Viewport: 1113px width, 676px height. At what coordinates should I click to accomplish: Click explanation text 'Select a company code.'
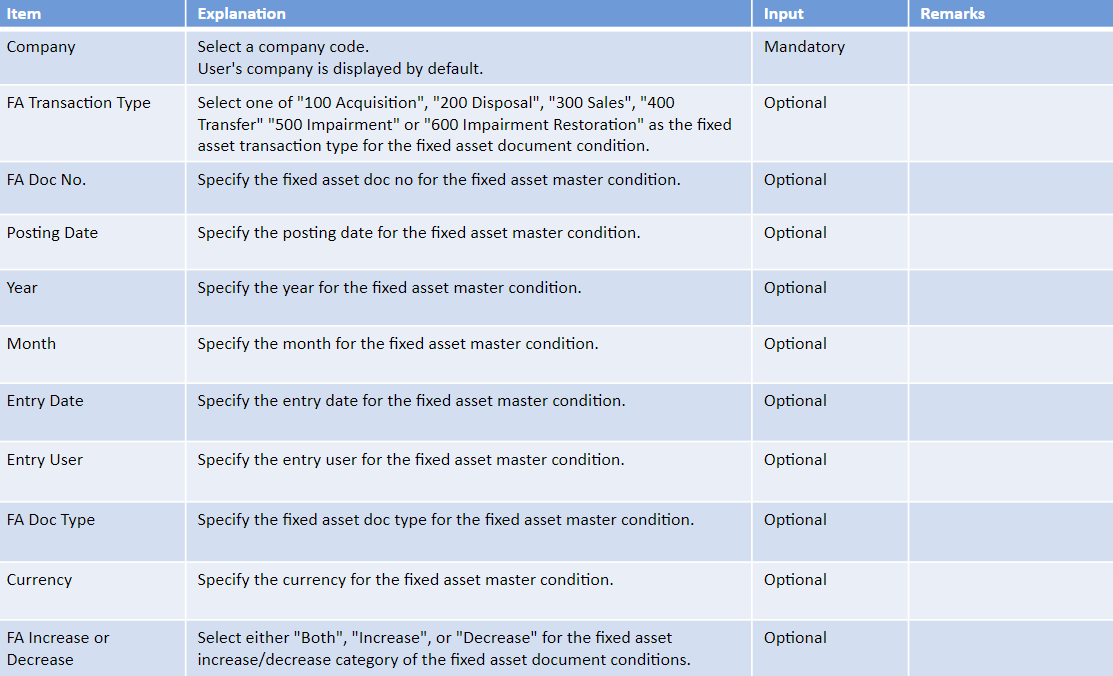283,47
